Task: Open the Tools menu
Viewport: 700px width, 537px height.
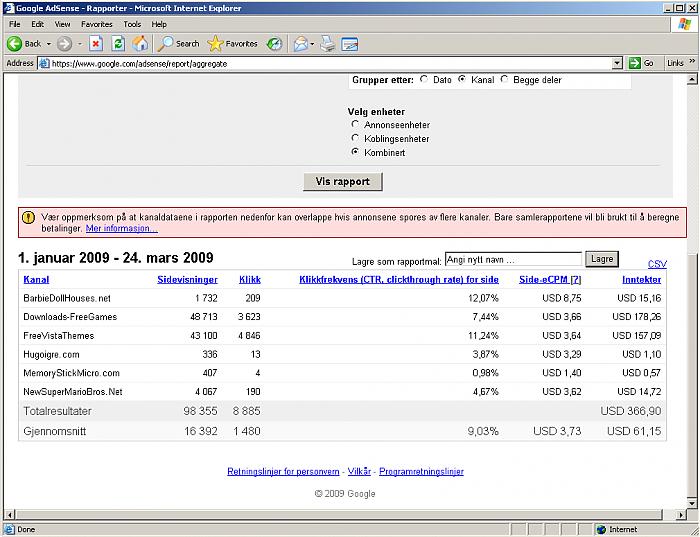Action: (x=132, y=24)
